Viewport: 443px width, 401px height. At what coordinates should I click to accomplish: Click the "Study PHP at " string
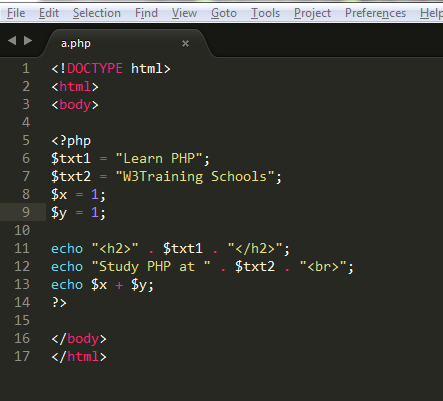click(x=151, y=267)
